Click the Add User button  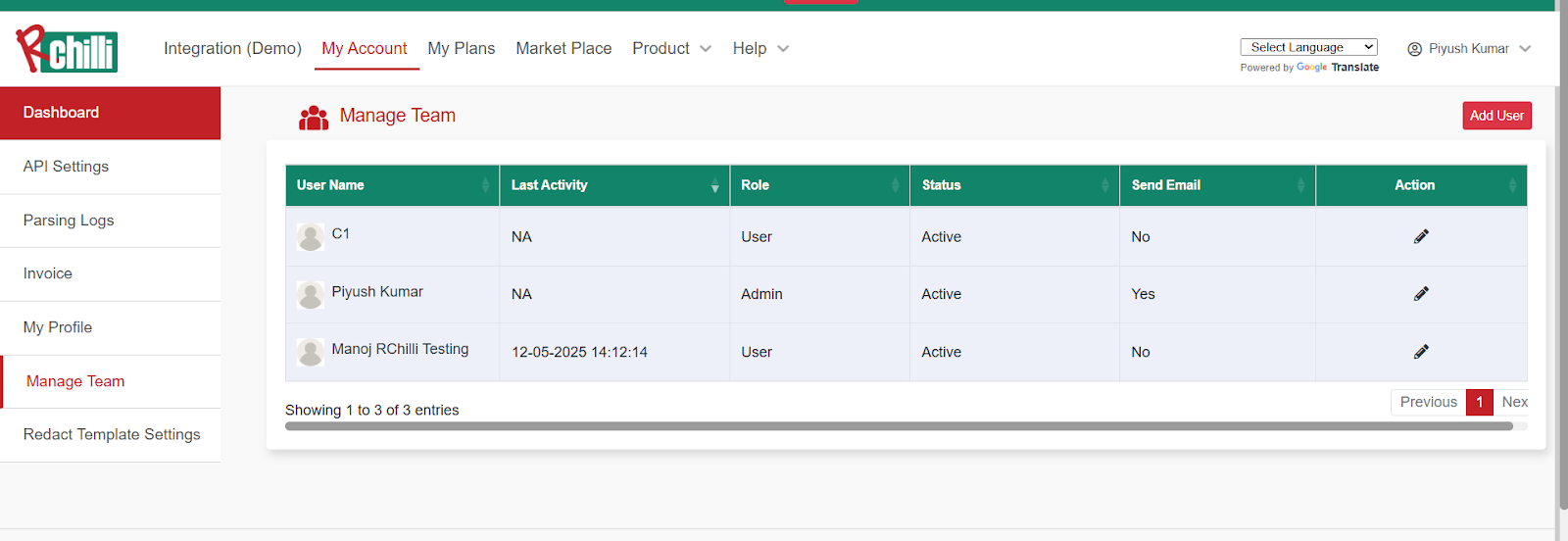[1496, 116]
